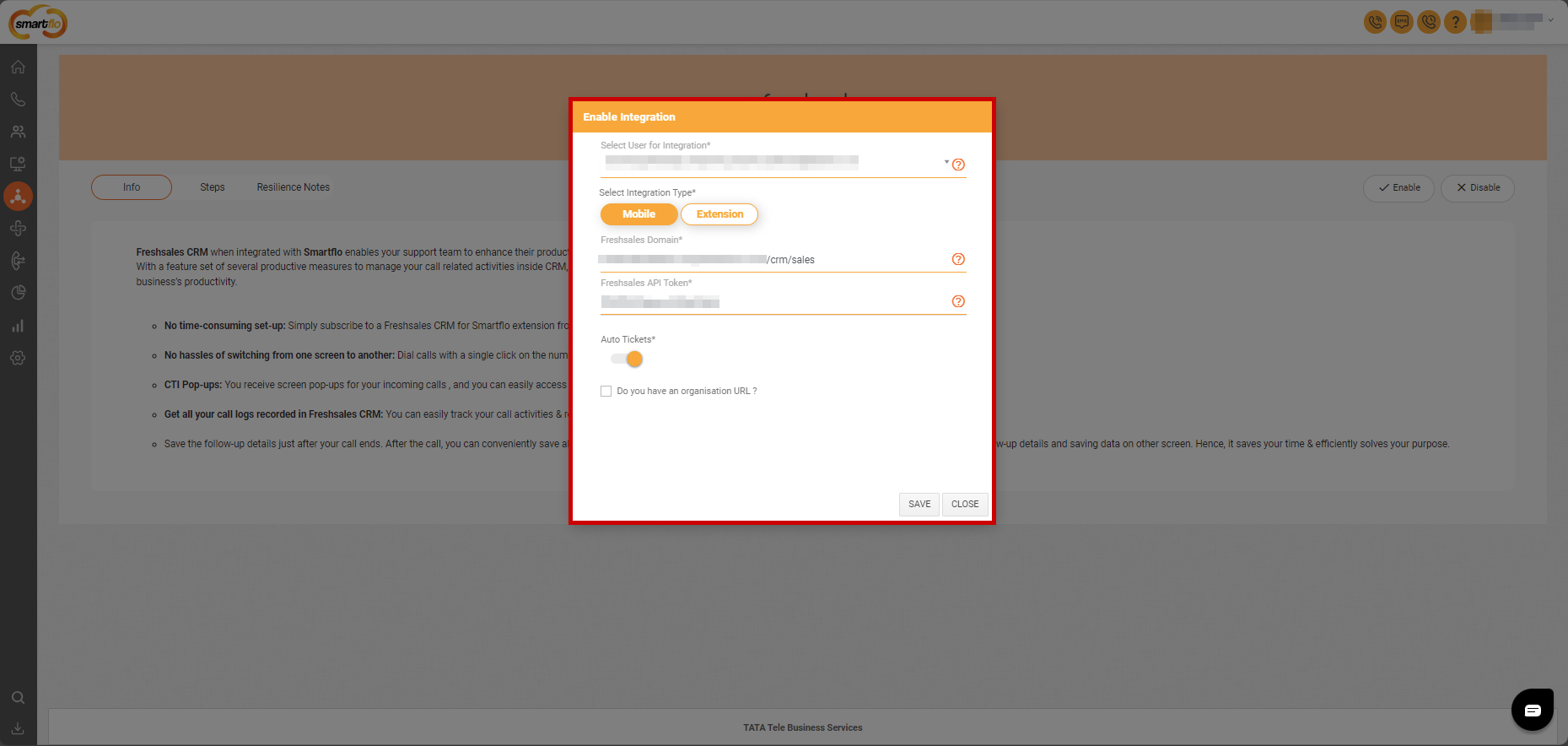1568x746 pixels.
Task: Expand the user profile menu chevron
Action: [x=1550, y=19]
